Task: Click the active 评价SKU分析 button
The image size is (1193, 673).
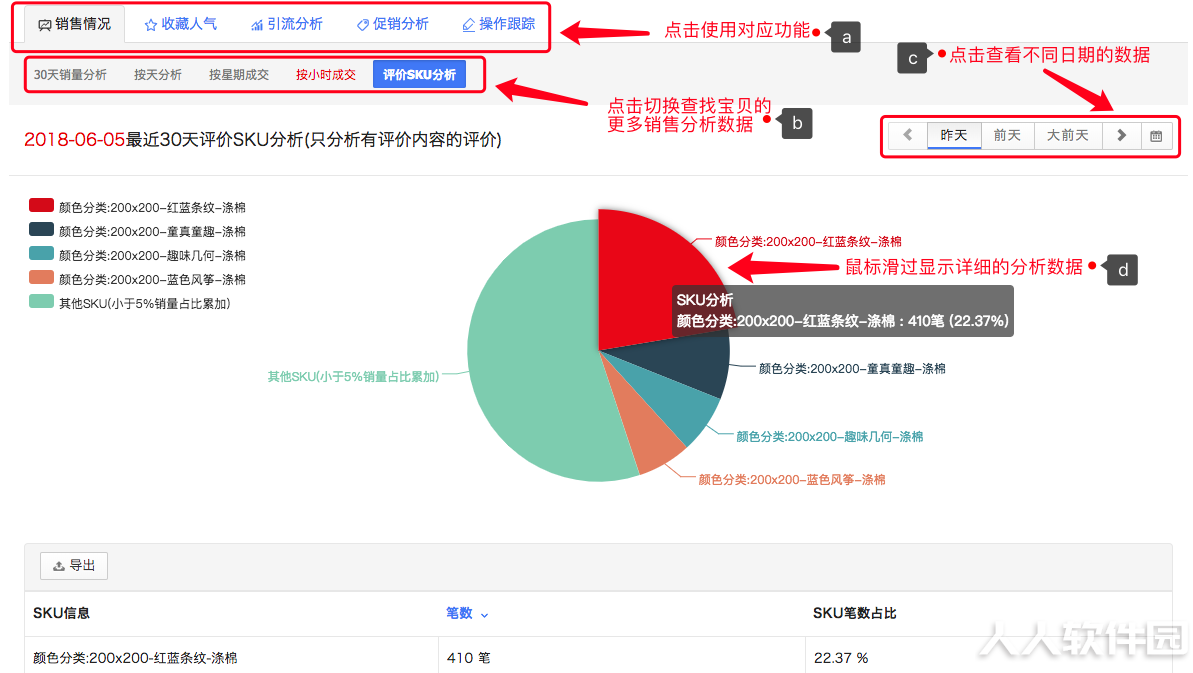Action: 419,75
